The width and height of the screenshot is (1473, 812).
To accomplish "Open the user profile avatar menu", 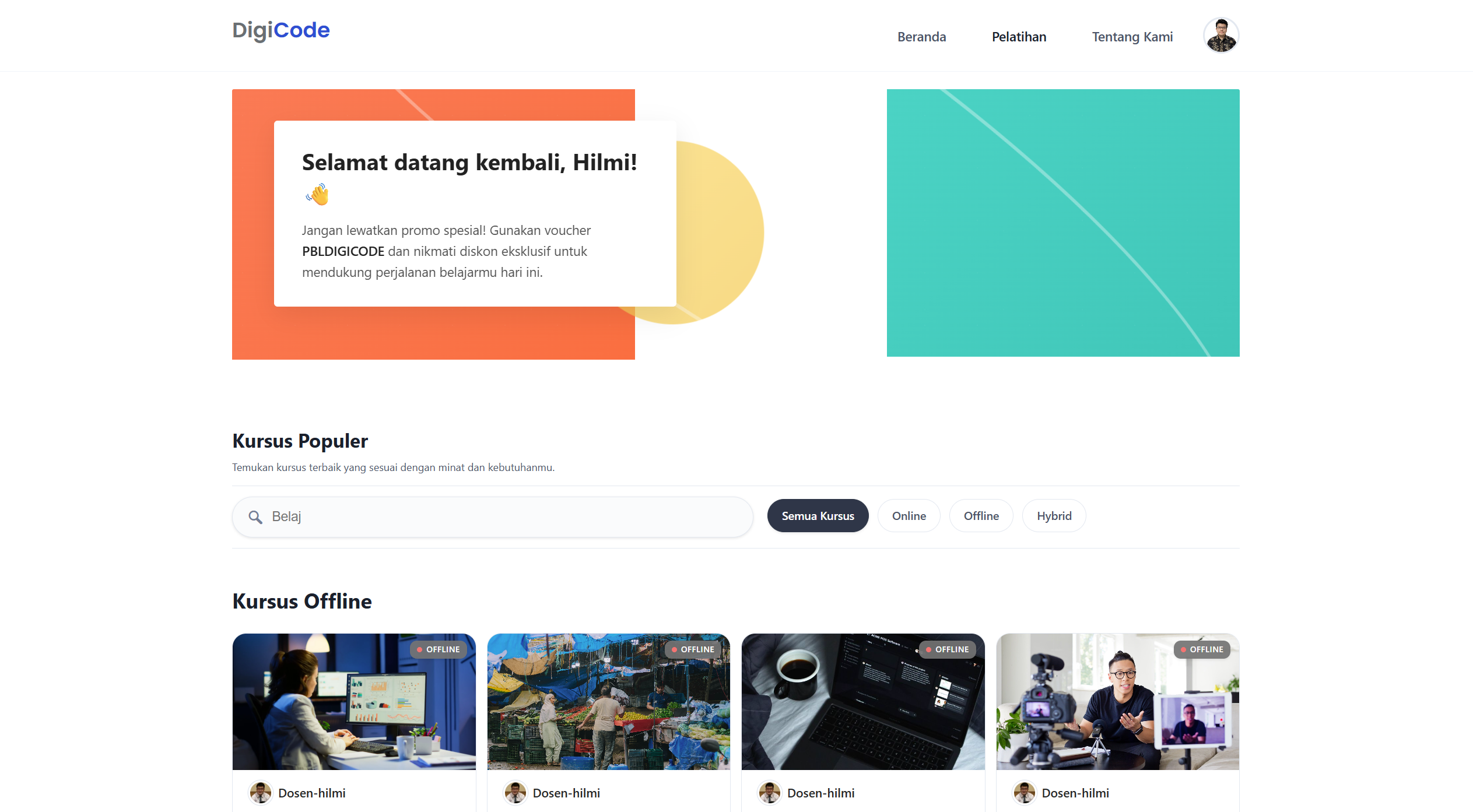I will 1221,36.
